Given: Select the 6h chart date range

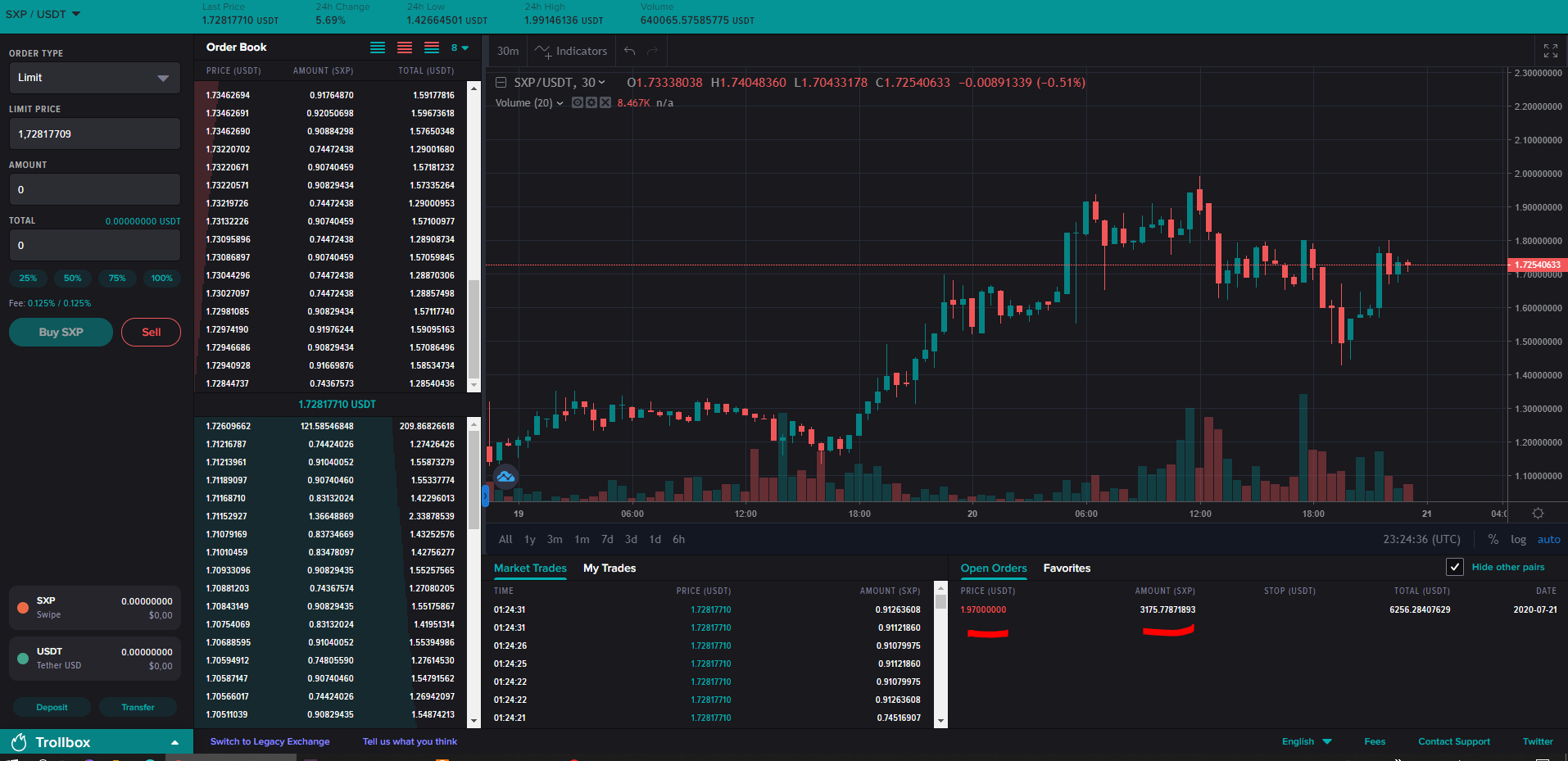Looking at the screenshot, I should coord(678,540).
